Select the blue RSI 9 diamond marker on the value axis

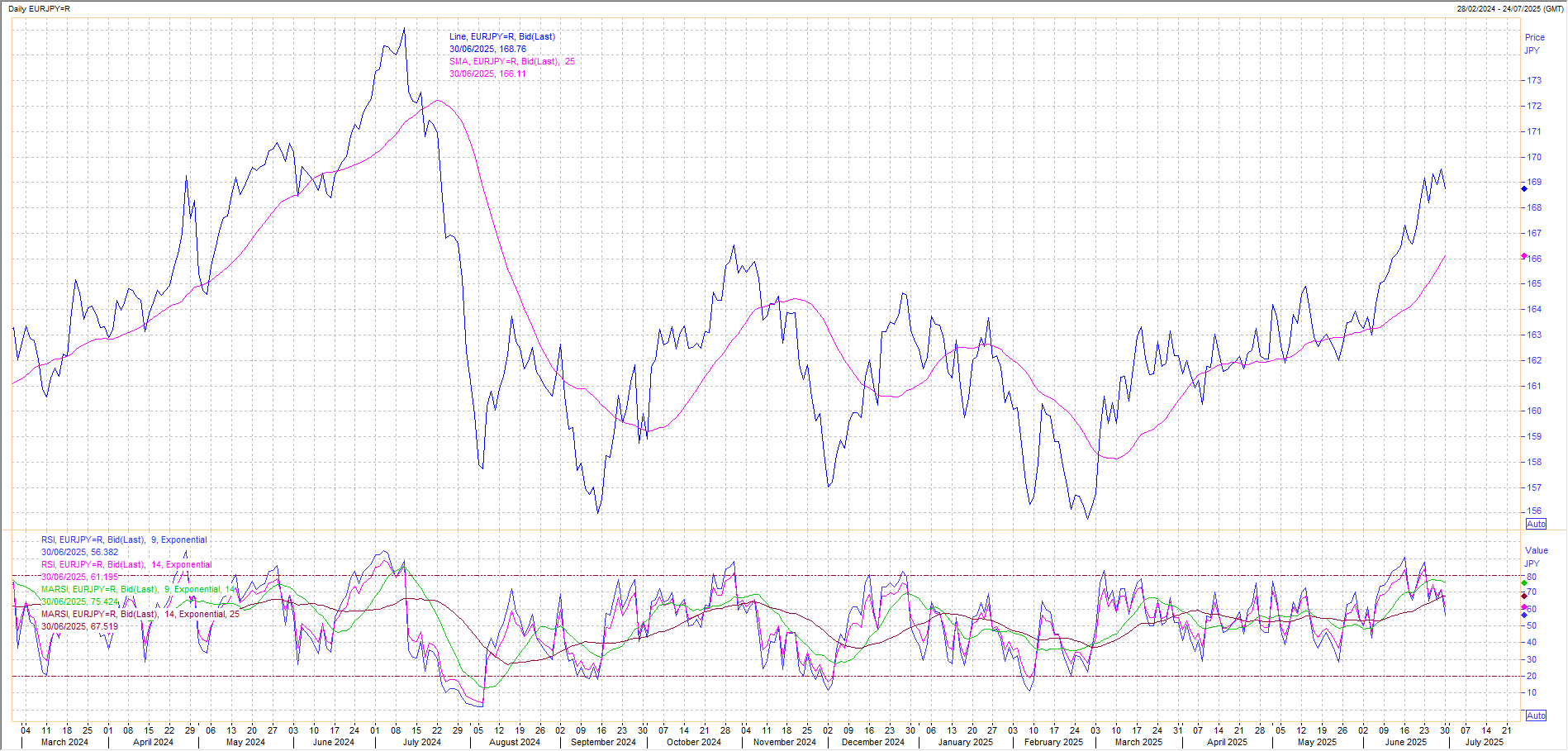pos(1524,615)
